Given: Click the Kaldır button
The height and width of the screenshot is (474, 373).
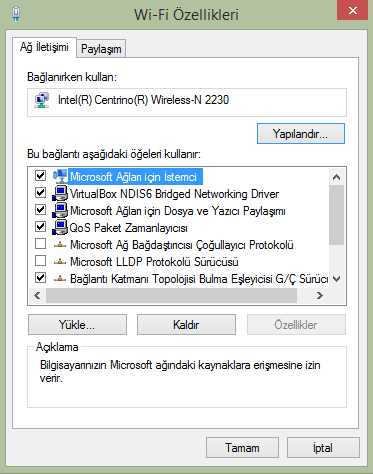Looking at the screenshot, I should coord(186,325).
